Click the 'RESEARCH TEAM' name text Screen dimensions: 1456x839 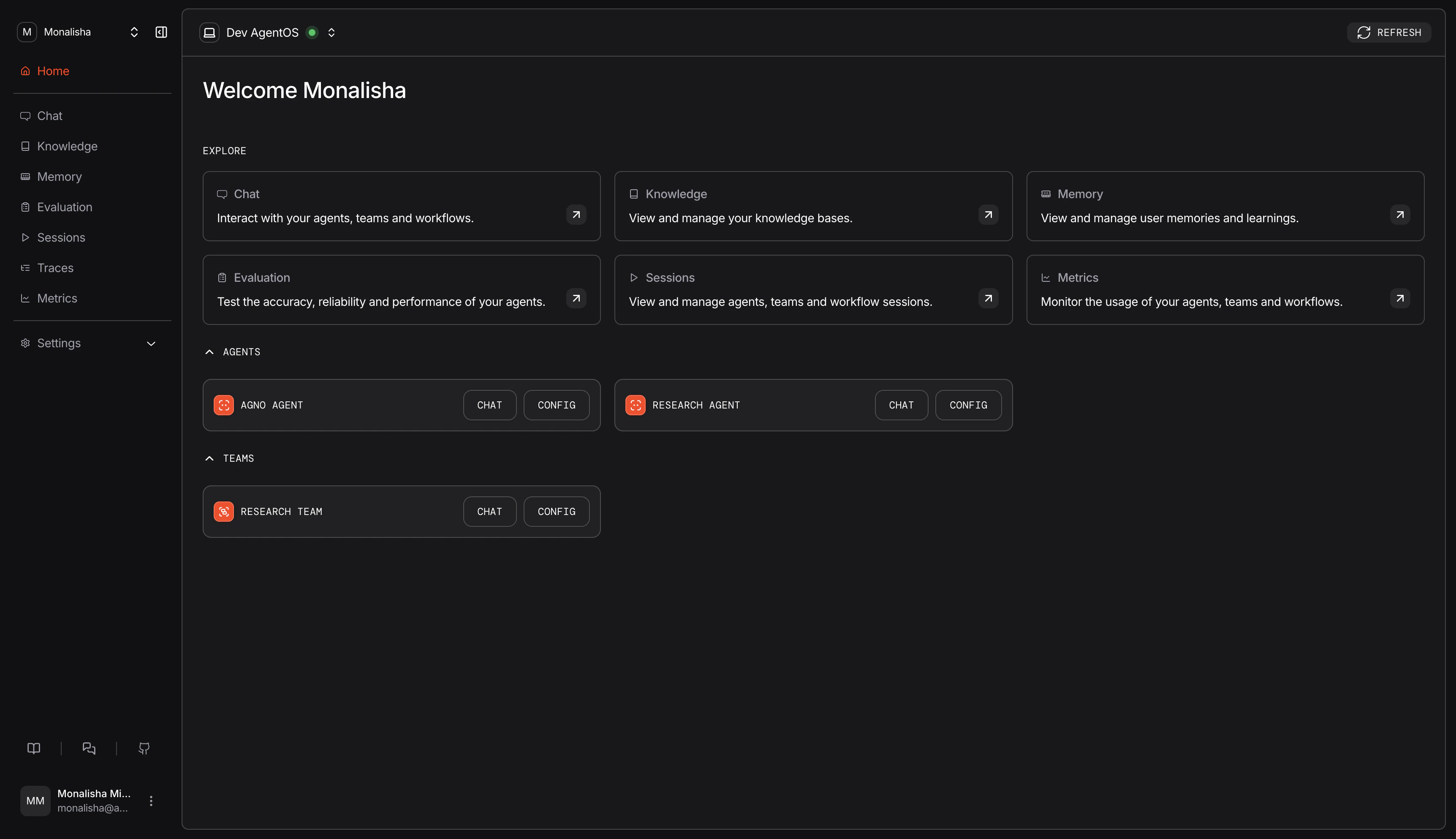coord(281,512)
